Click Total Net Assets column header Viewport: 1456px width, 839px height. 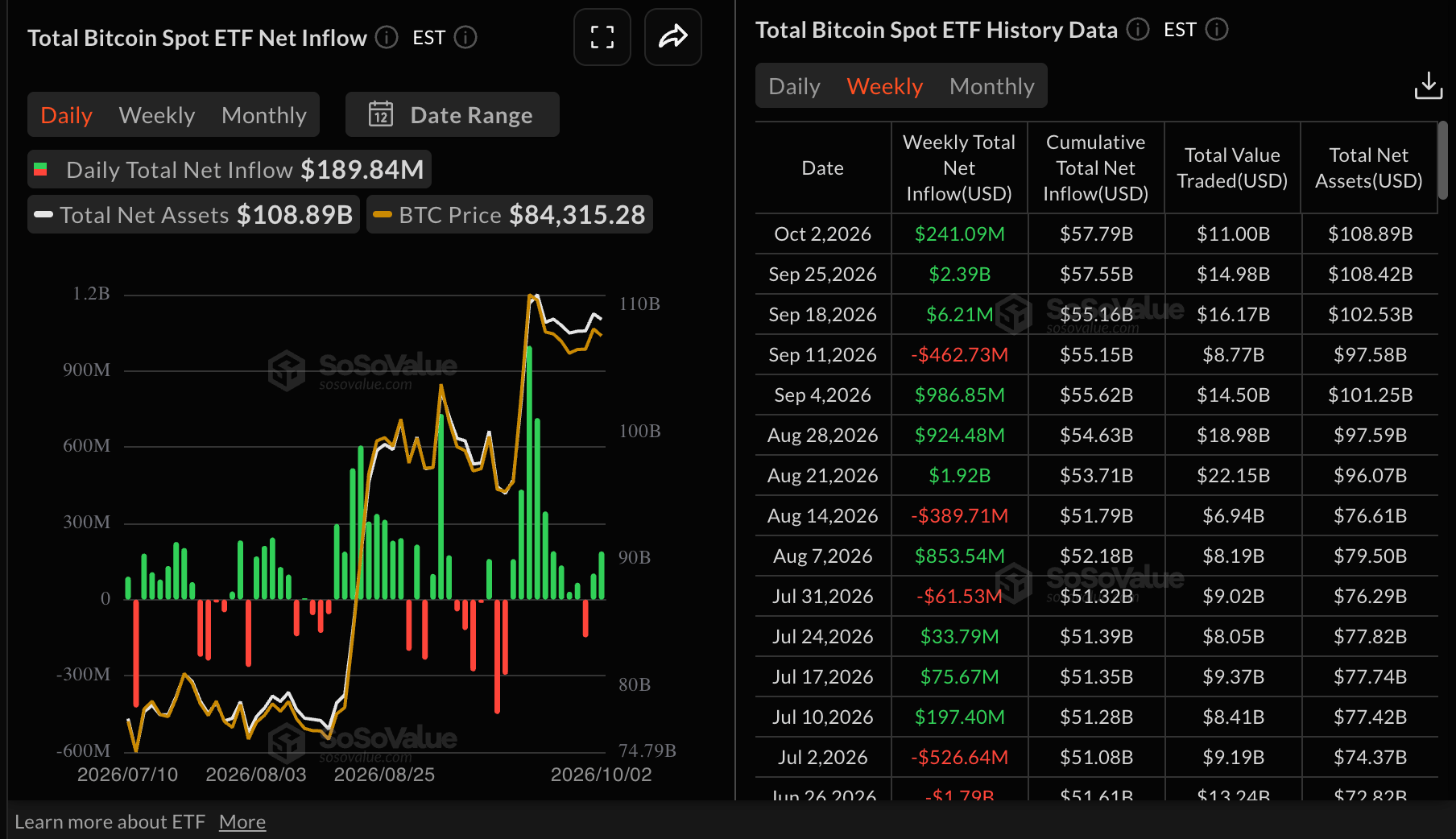[1369, 167]
